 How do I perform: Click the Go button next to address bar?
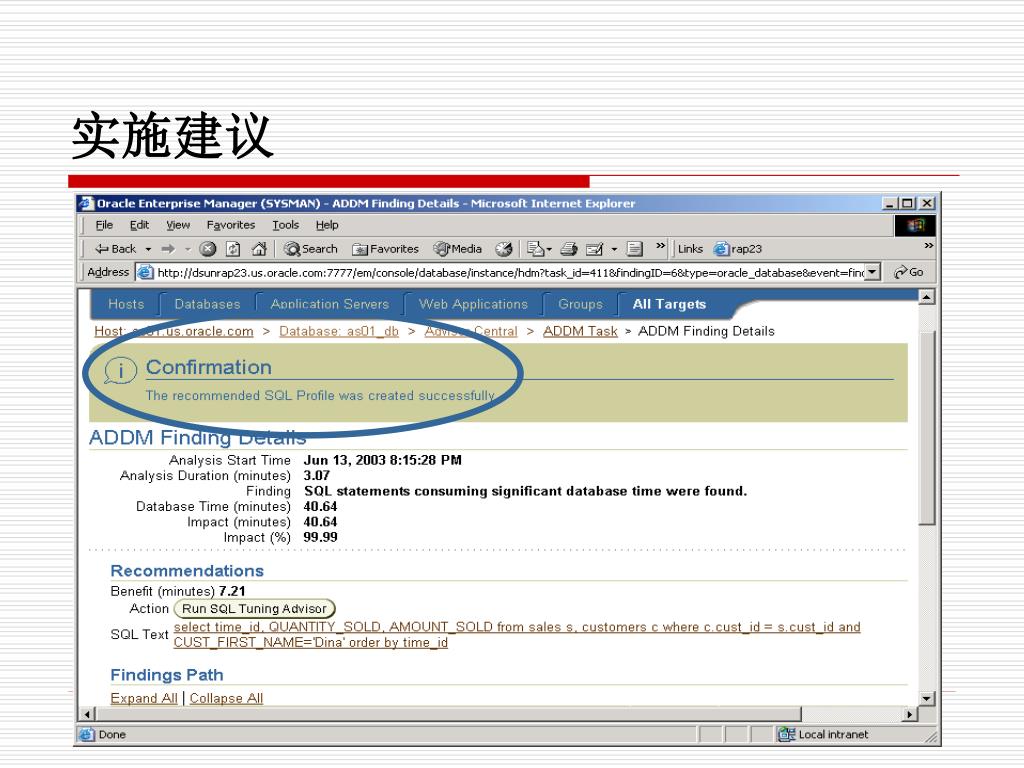point(909,272)
